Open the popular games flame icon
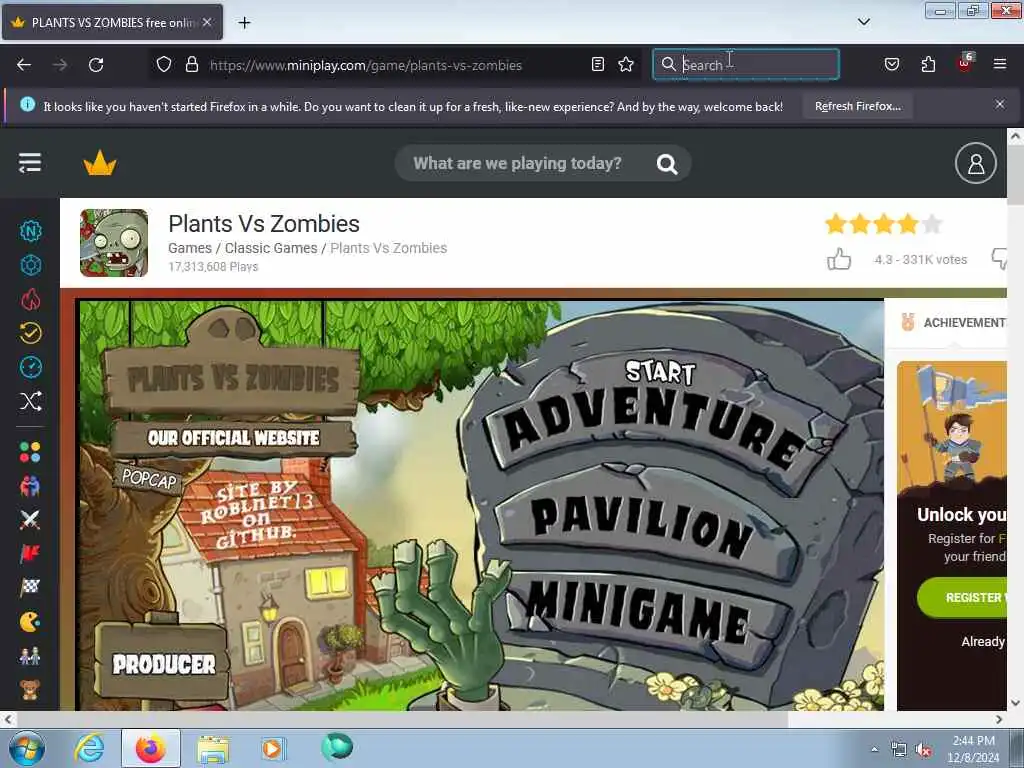 click(31, 299)
